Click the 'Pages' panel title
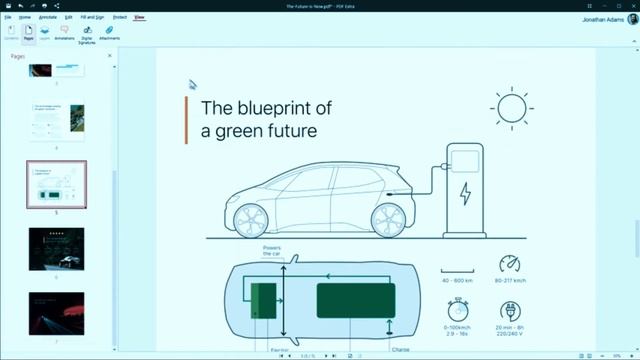Screen dimensions: 640x360 pos(18,56)
